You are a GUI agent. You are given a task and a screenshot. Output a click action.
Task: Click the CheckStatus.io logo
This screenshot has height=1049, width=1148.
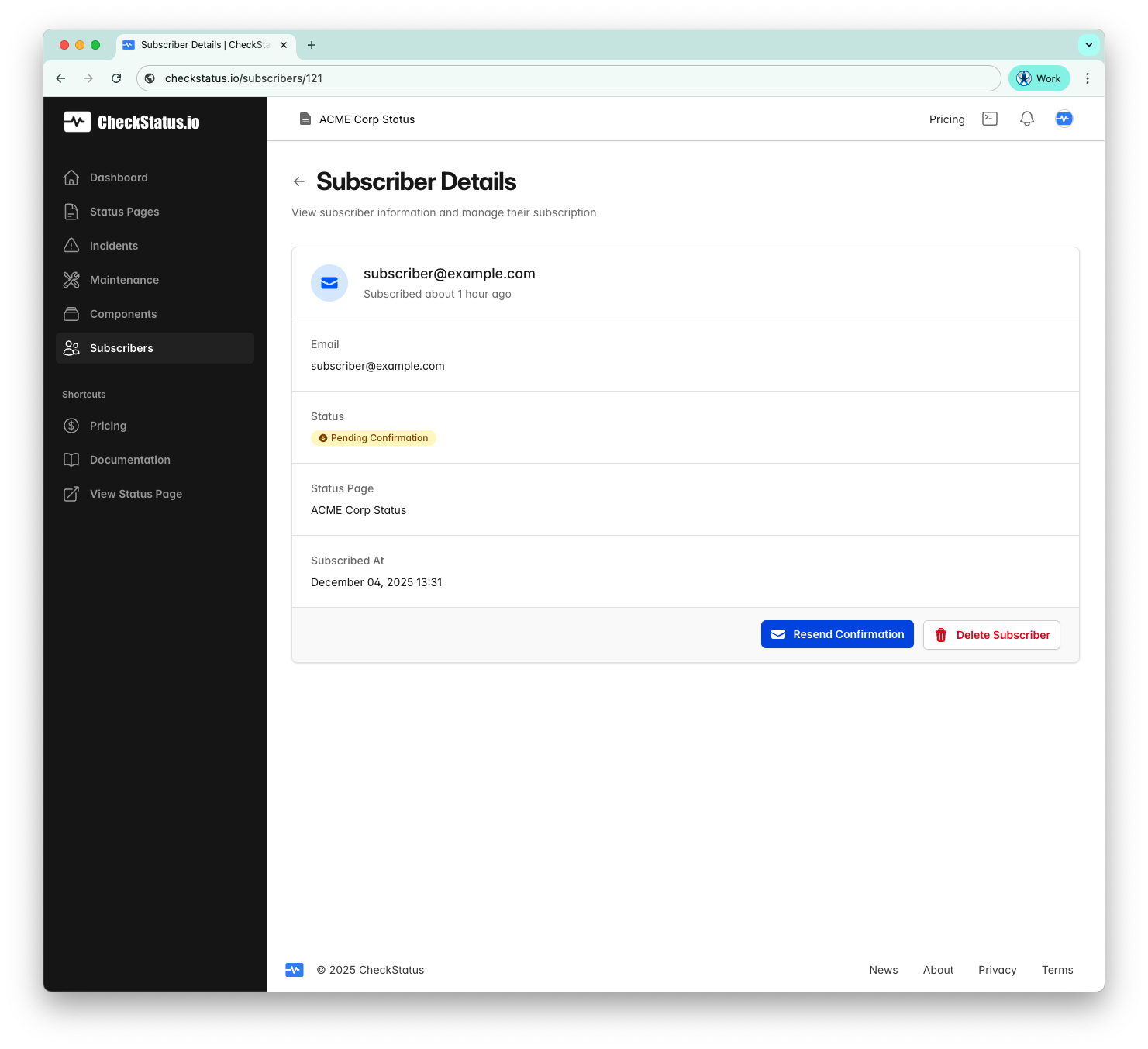131,122
